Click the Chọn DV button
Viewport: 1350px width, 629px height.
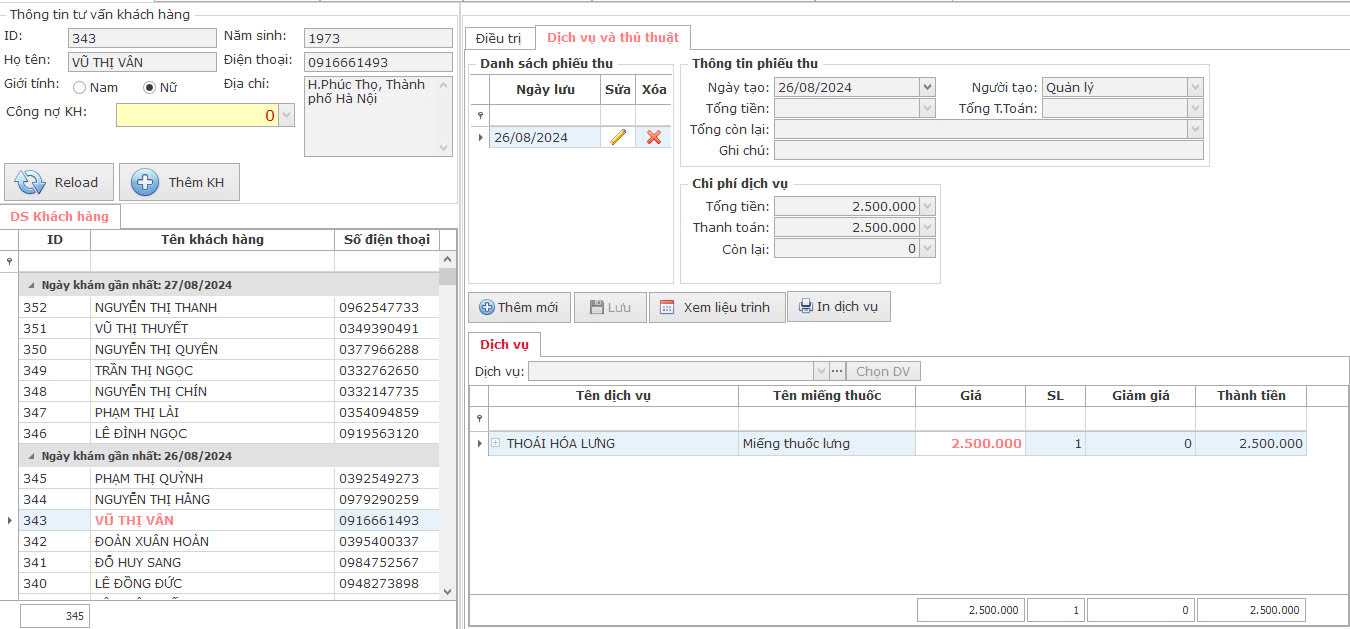[884, 371]
